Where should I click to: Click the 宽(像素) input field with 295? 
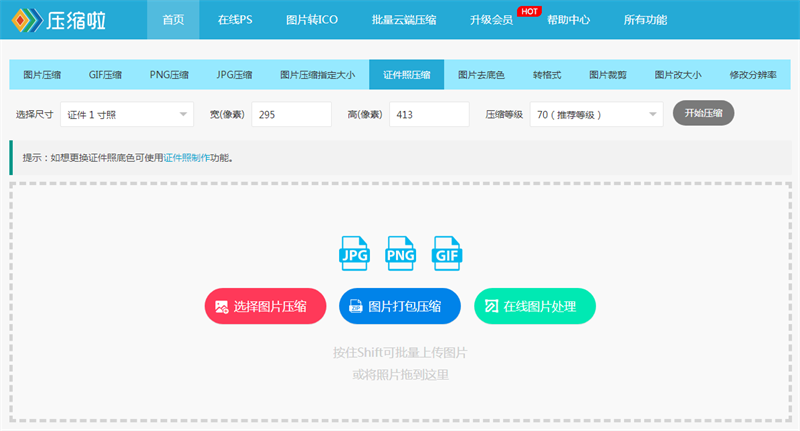(x=291, y=114)
